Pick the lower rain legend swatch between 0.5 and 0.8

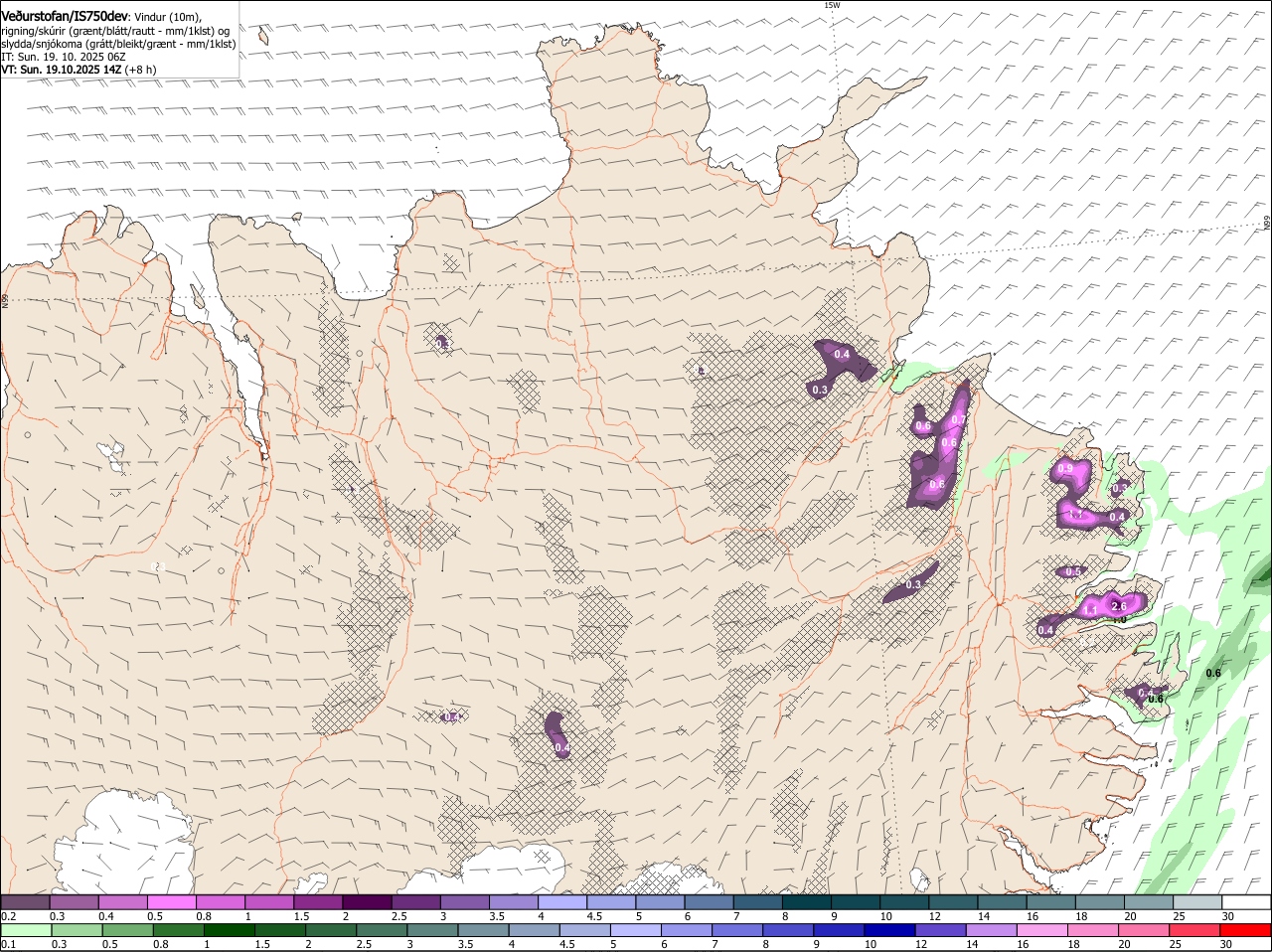click(x=127, y=930)
